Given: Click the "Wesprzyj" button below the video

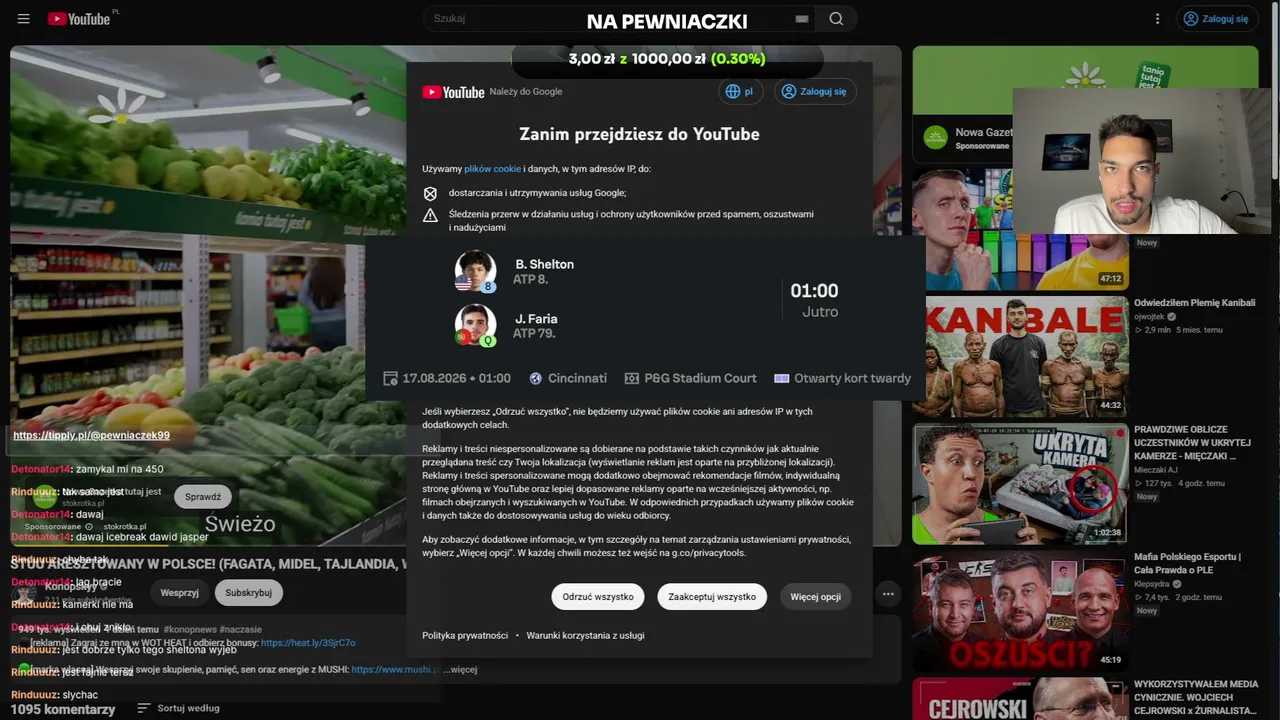Looking at the screenshot, I should (x=180, y=593).
